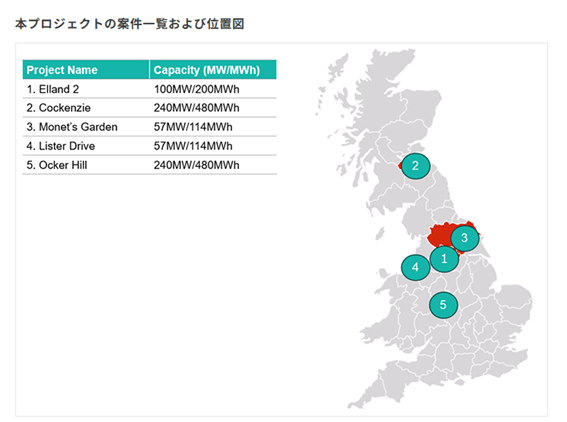Screen dimensions: 567x422
Task: Click the Ocker Hill project name
Action: (x=56, y=165)
